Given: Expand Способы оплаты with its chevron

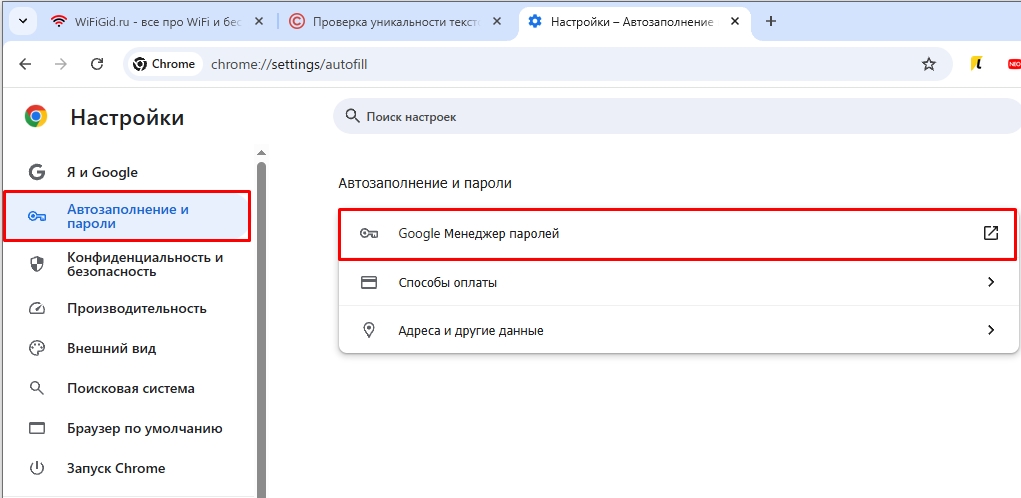Looking at the screenshot, I should (x=991, y=282).
